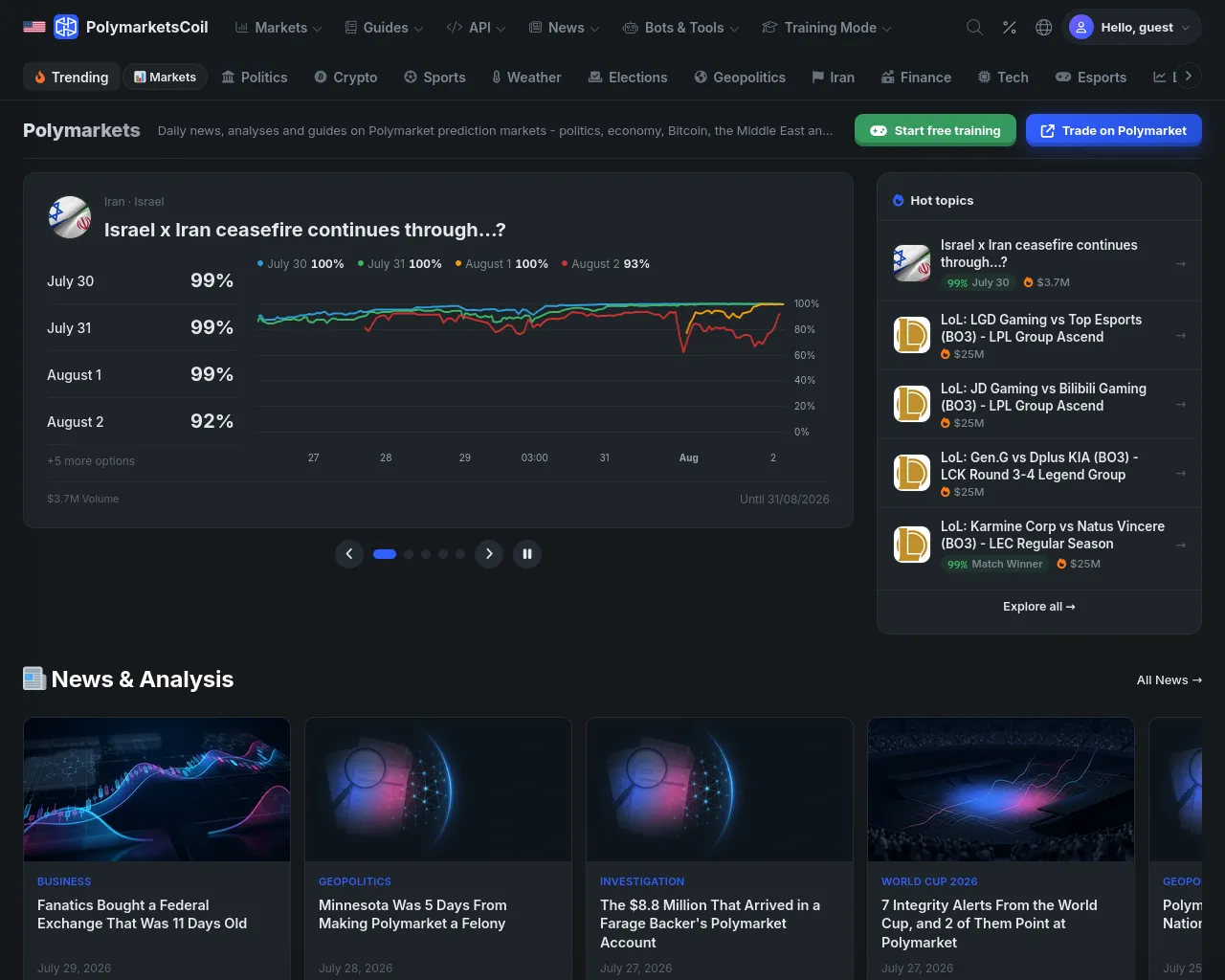Image resolution: width=1225 pixels, height=980 pixels.
Task: Click arrow next to Israel x Iran hot topic
Action: 1181,263
